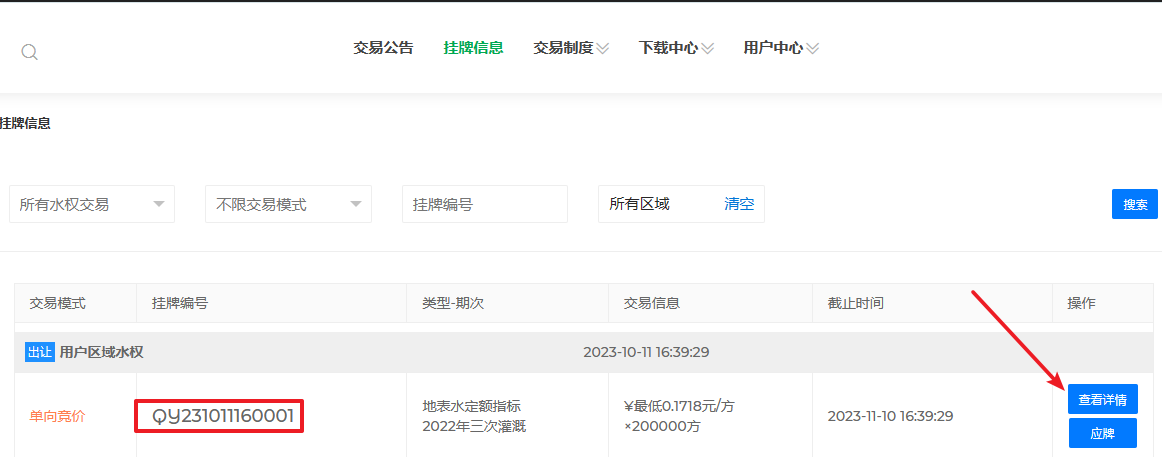Click the blue 出让 badge
The image size is (1162, 457).
40,352
